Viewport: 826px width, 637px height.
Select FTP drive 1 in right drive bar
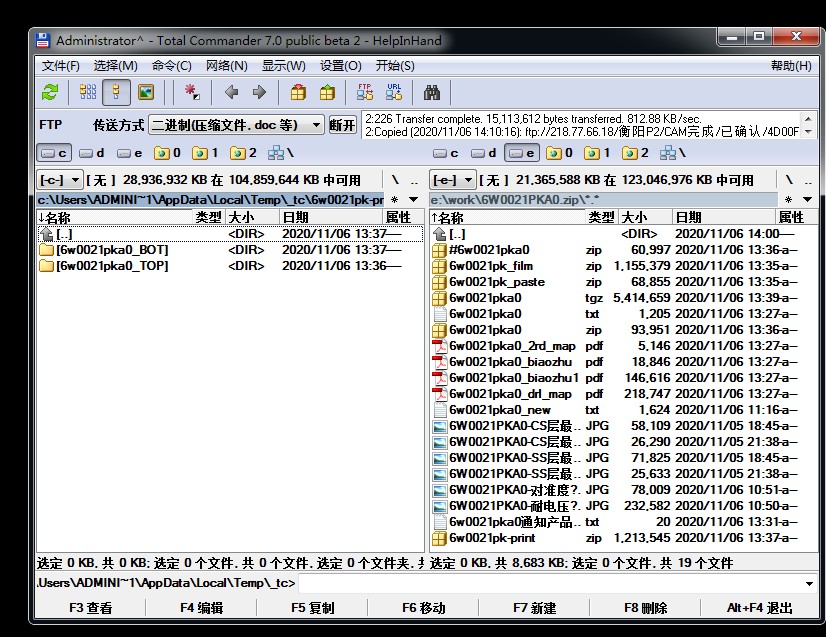pyautogui.click(x=597, y=153)
